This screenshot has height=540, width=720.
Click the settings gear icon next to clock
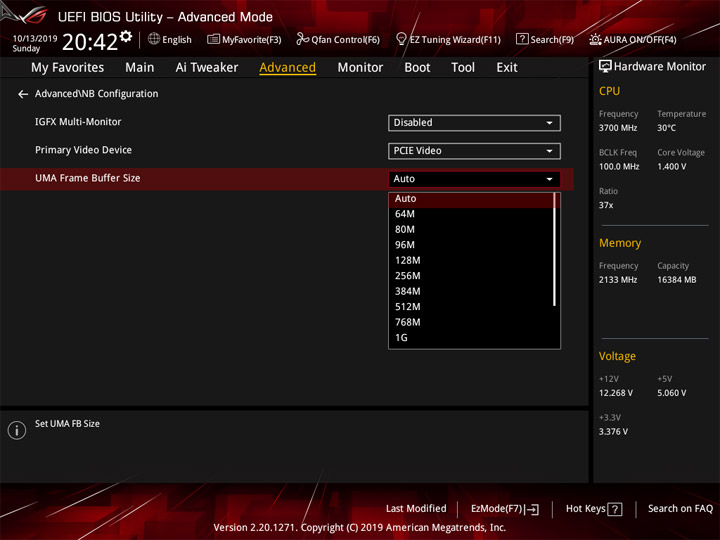(125, 36)
